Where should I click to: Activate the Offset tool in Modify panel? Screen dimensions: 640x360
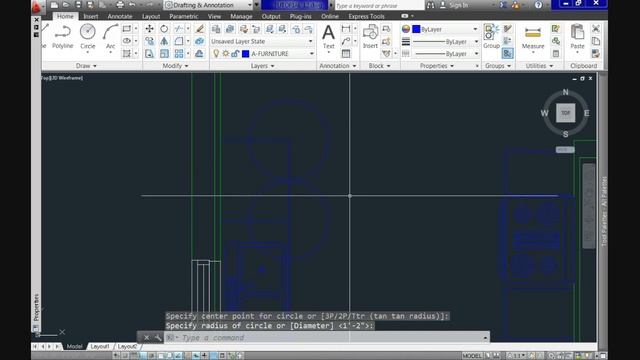[x=200, y=53]
